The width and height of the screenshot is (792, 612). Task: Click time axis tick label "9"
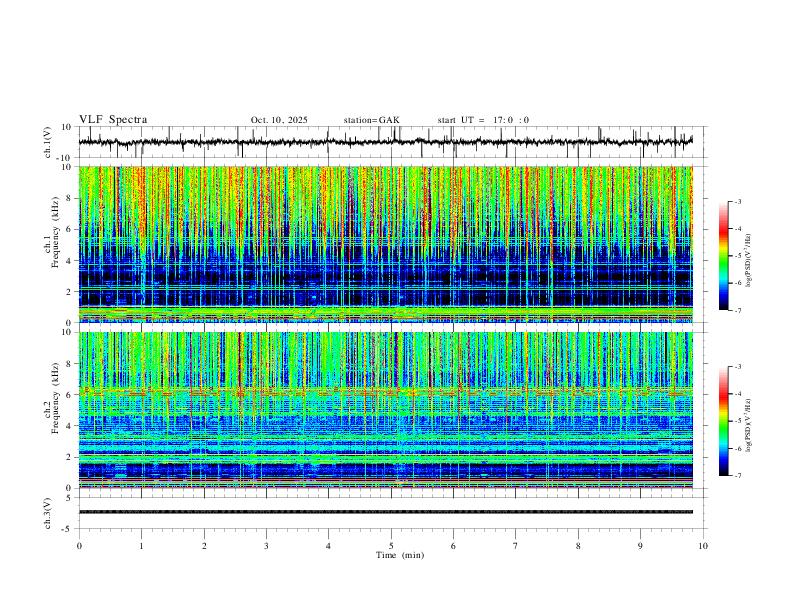click(x=640, y=546)
